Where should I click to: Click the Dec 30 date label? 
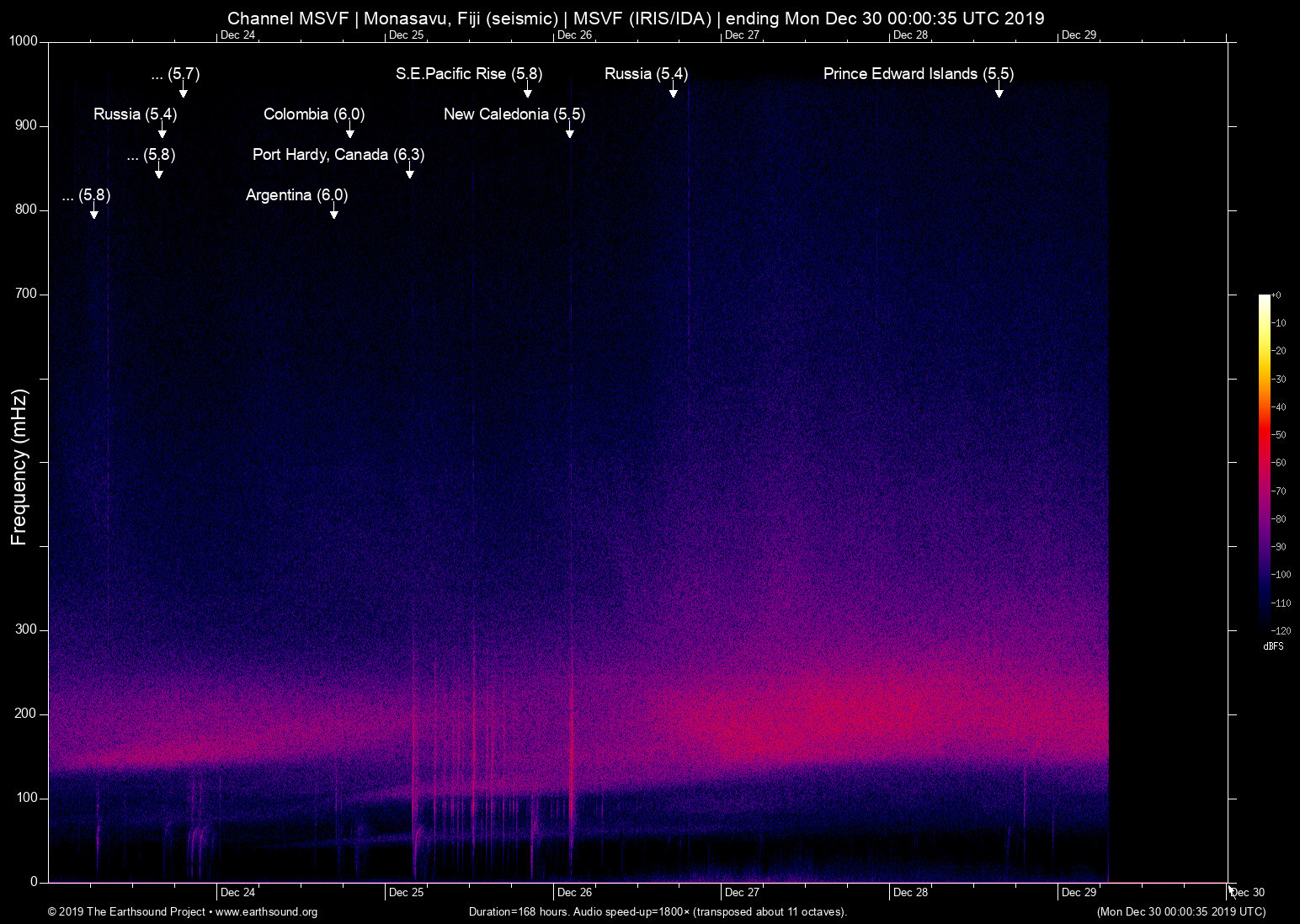click(x=1247, y=893)
